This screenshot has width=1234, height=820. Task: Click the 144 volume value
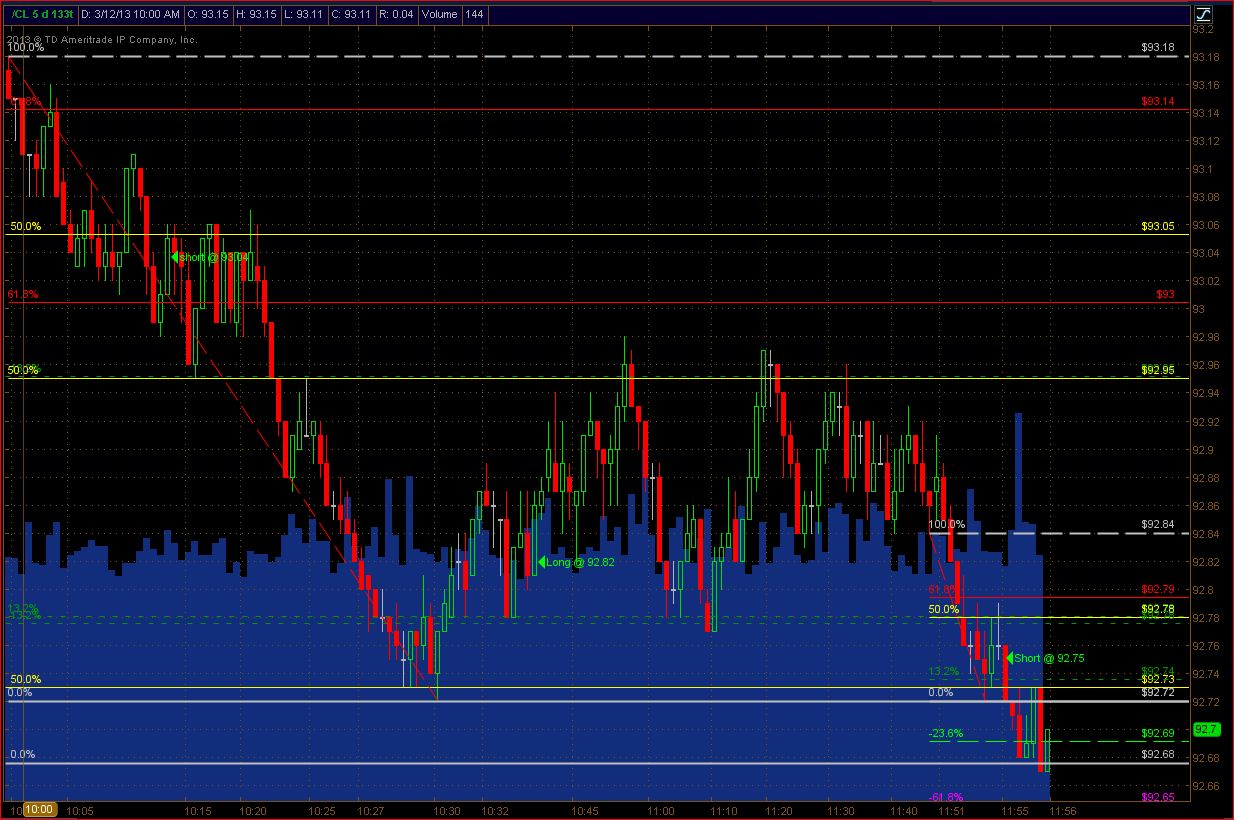click(475, 14)
